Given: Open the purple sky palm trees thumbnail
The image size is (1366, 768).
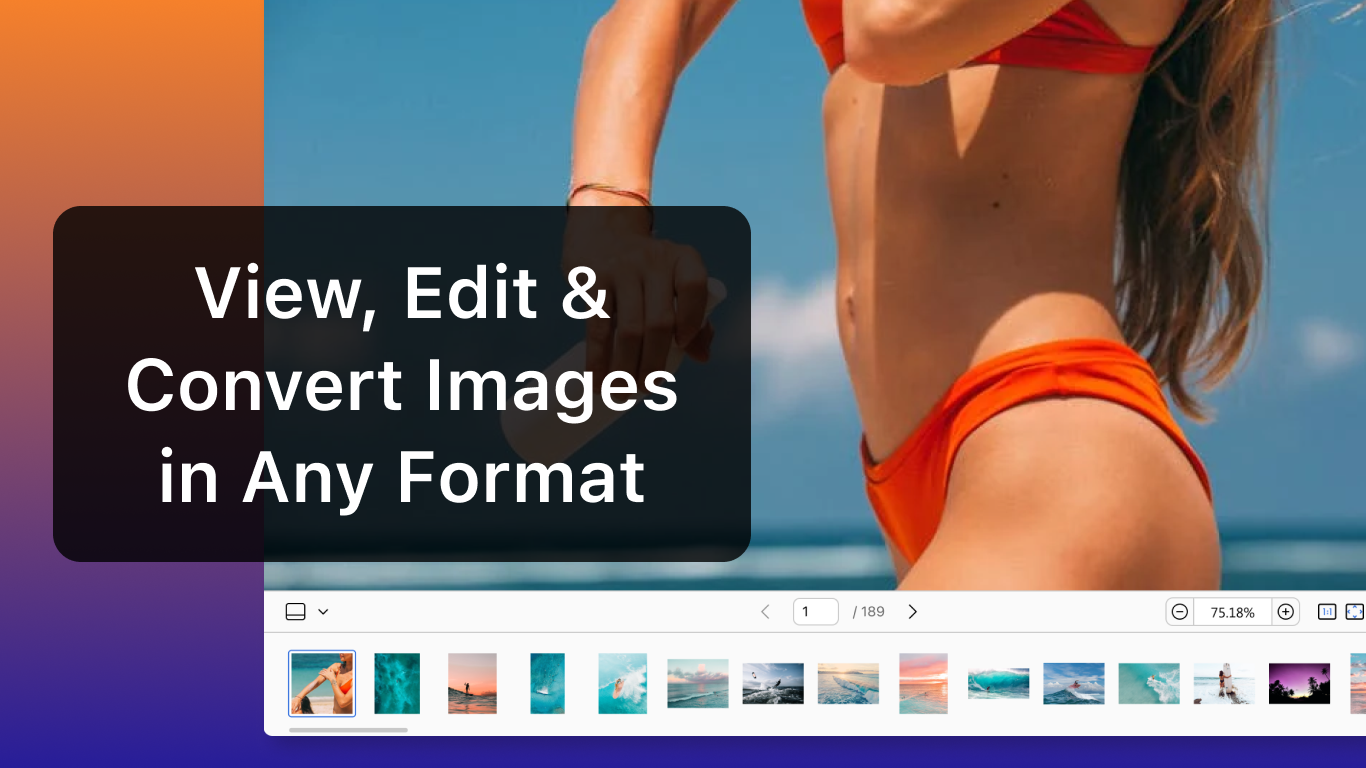Looking at the screenshot, I should (1299, 684).
